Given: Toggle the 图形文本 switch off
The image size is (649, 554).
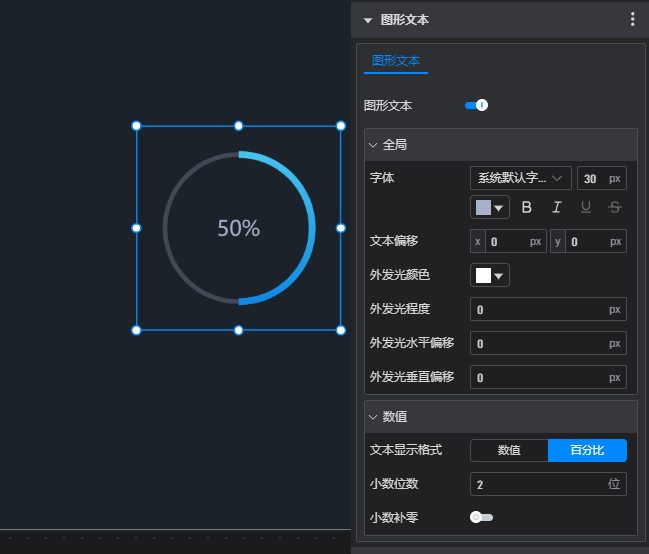Looking at the screenshot, I should pyautogui.click(x=476, y=105).
